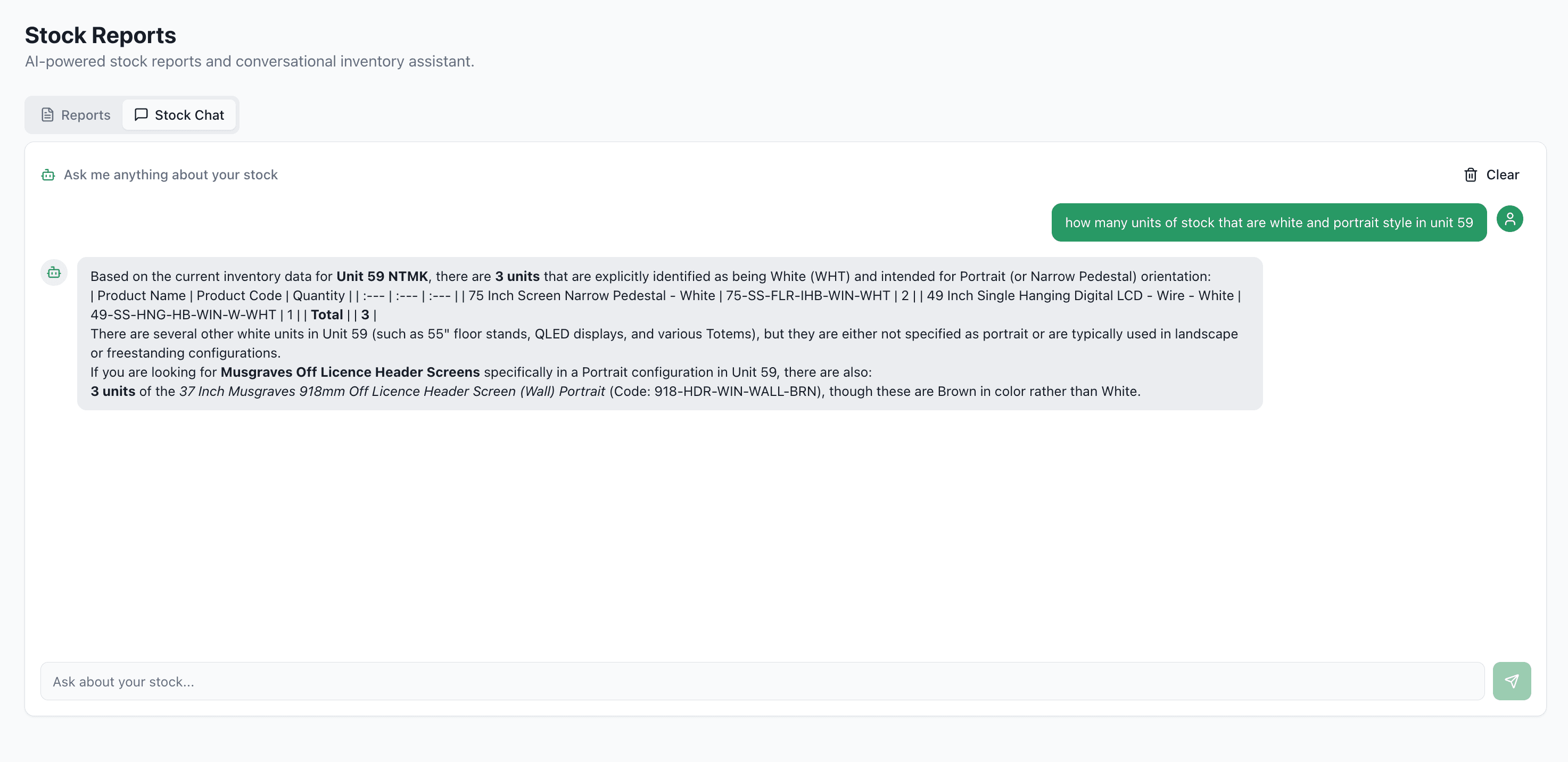Click the AI-powered stock reports subtitle
Image resolution: width=1568 pixels, height=762 pixels.
click(250, 61)
